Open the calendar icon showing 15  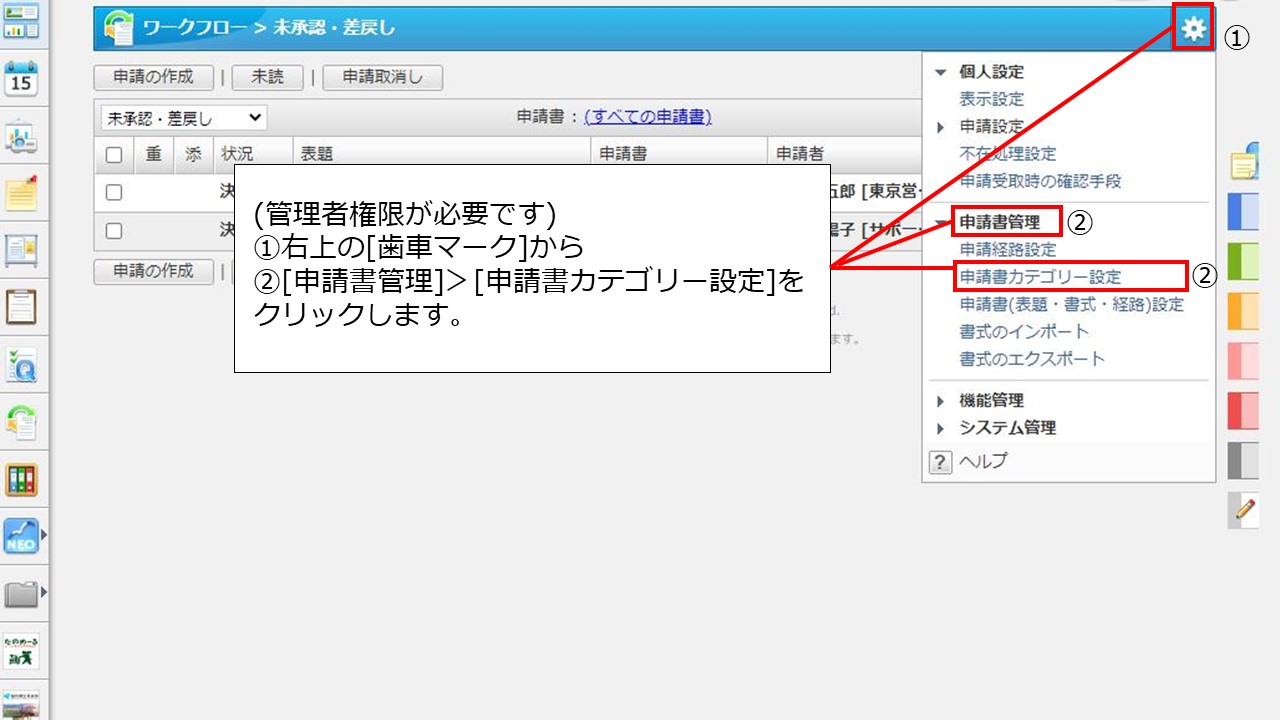[x=21, y=79]
